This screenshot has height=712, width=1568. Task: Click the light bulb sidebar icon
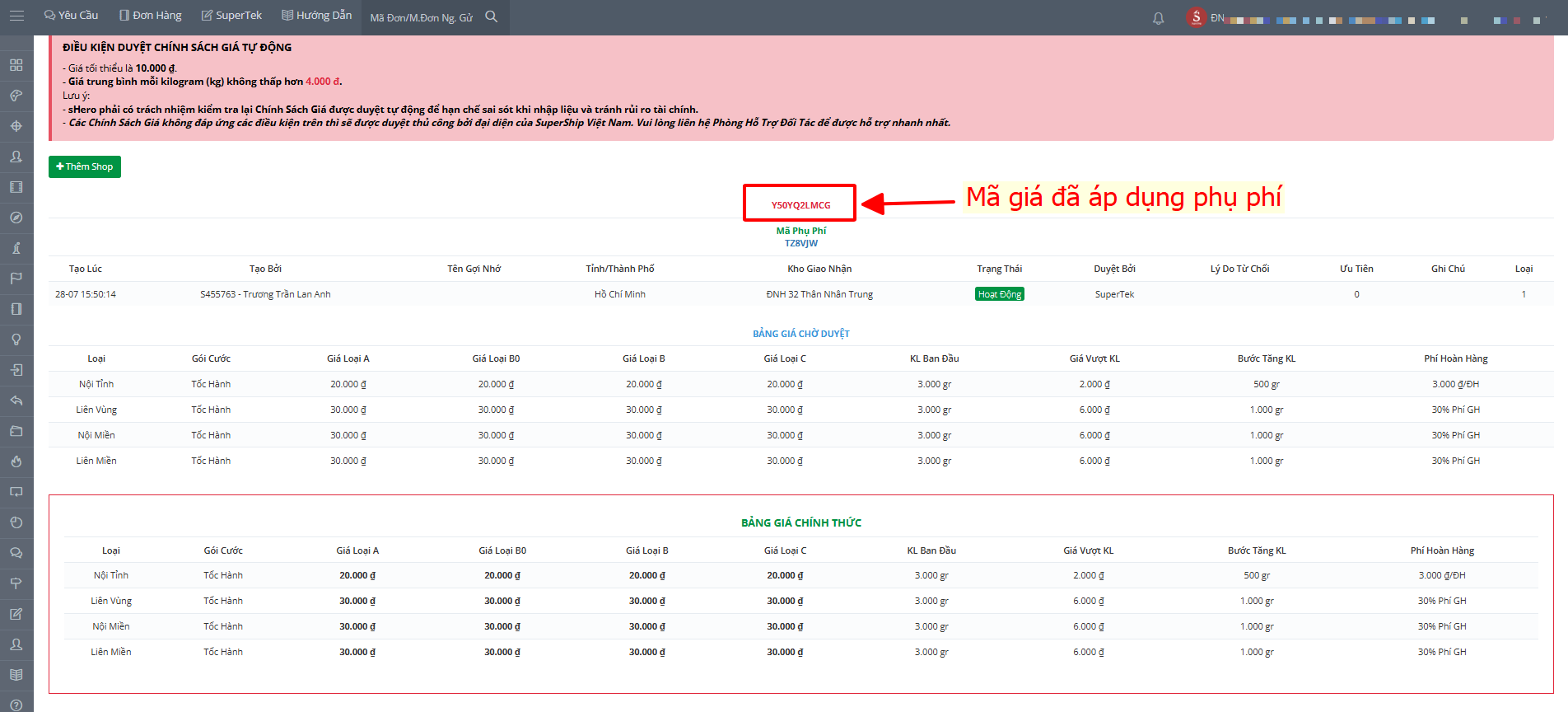click(16, 340)
